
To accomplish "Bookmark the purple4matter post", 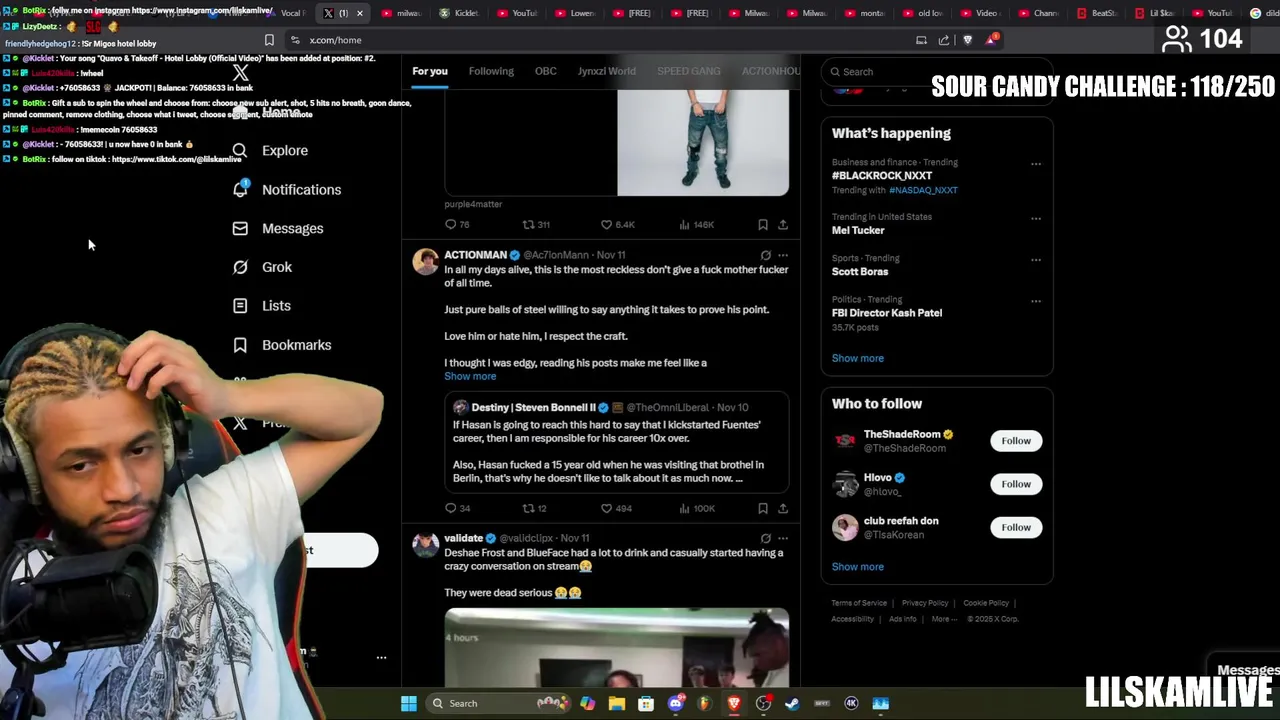I will (763, 225).
